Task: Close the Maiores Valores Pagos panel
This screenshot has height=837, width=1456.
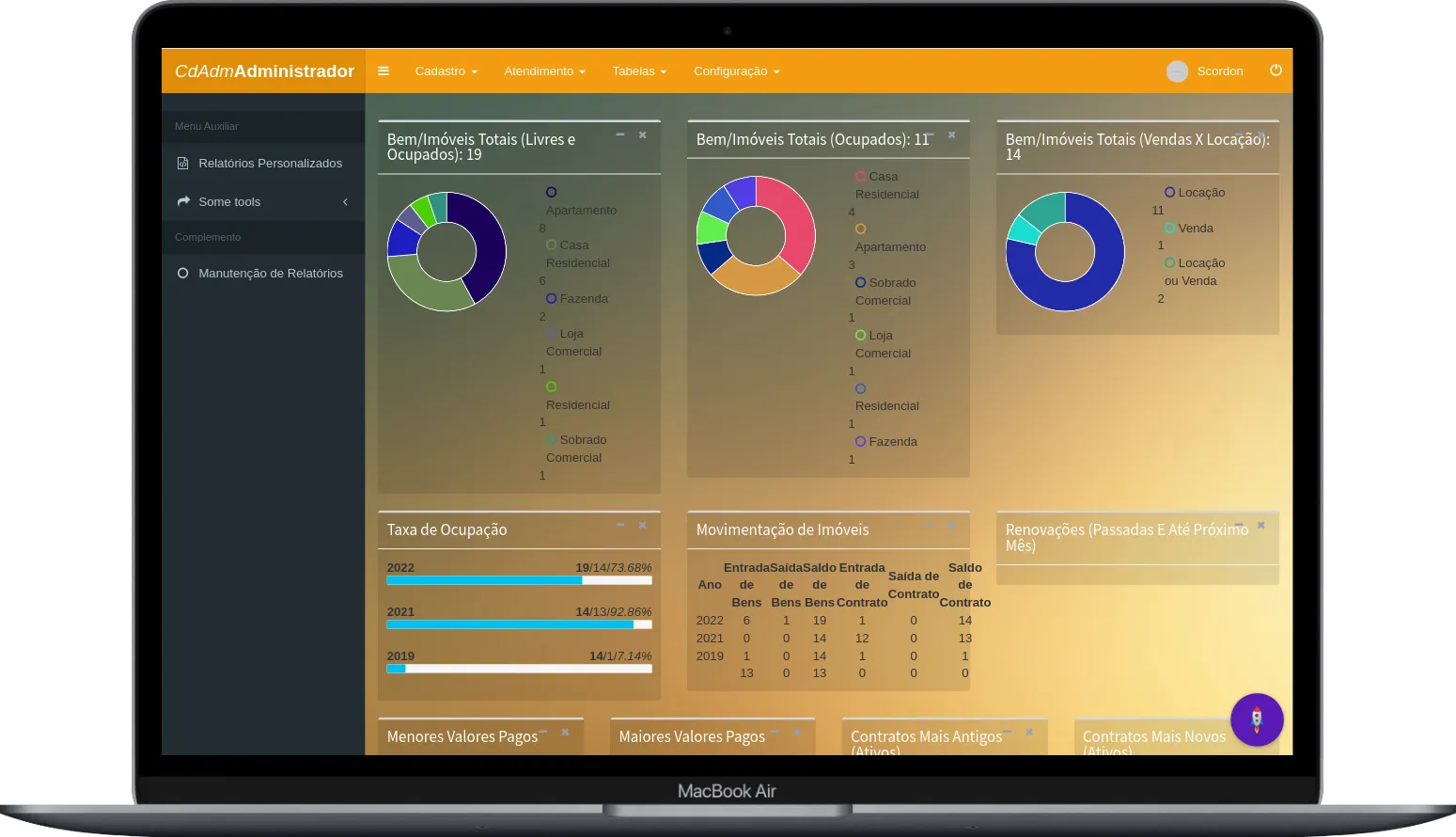Action: coord(797,732)
